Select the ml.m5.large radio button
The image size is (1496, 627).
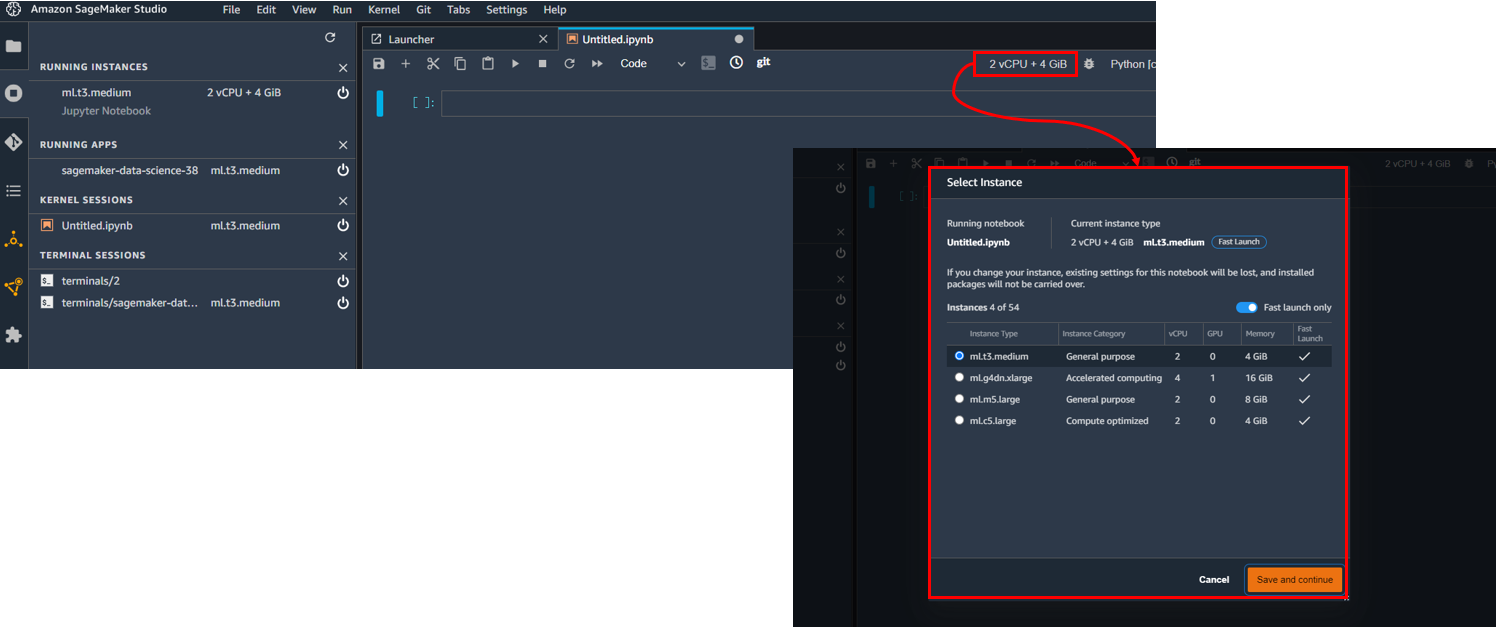[x=960, y=400]
